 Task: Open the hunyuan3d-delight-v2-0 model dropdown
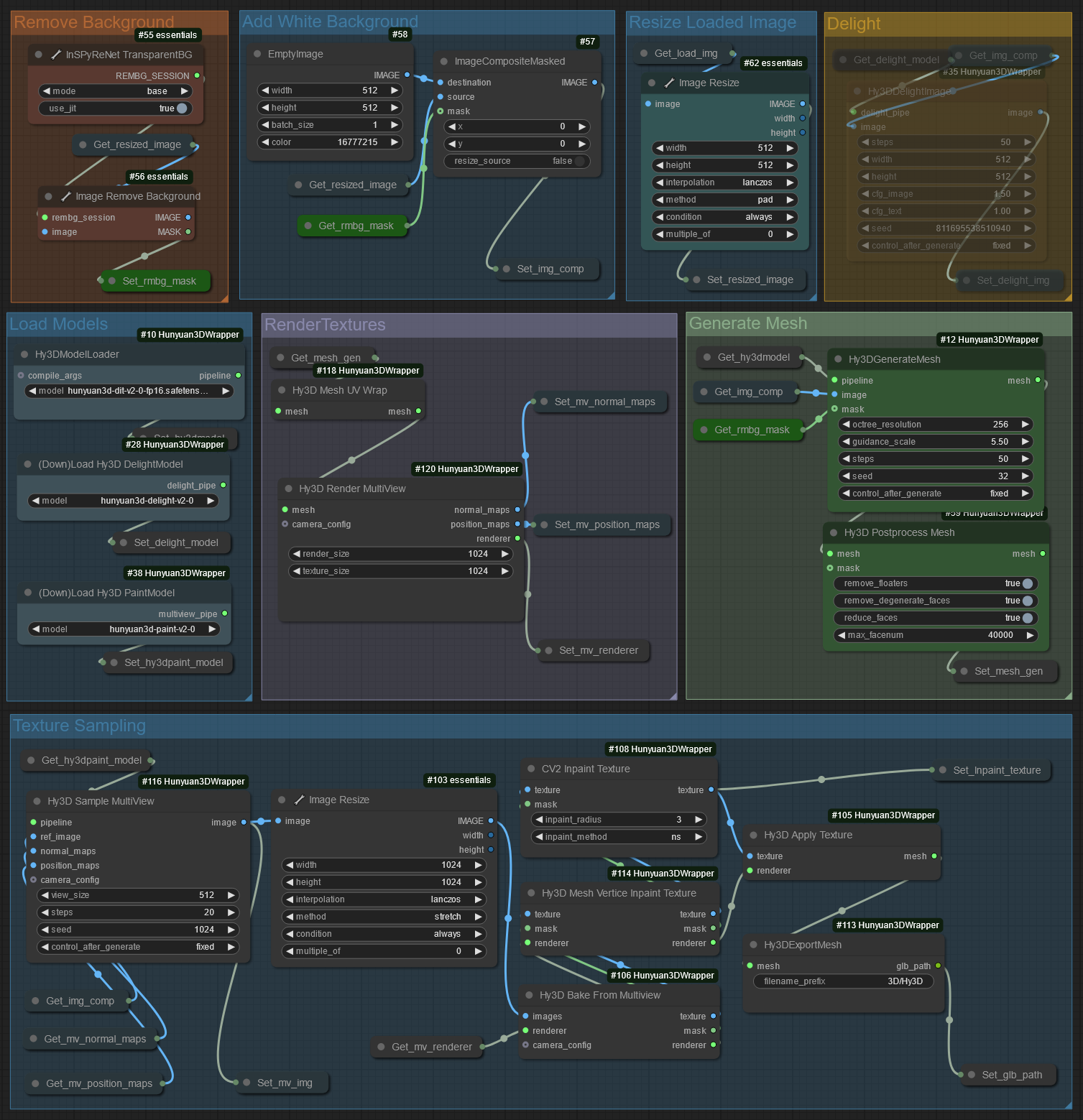click(x=124, y=501)
